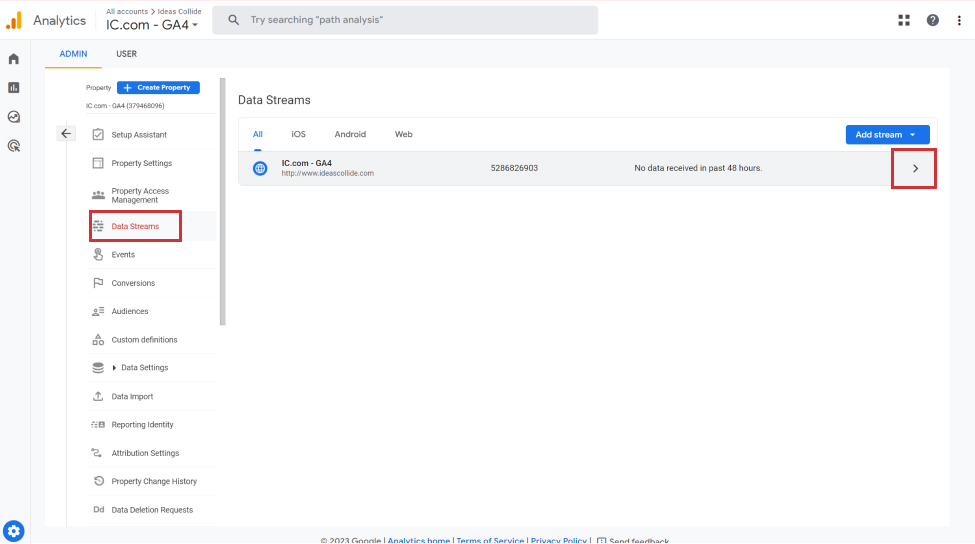Viewport: 975px width, 544px height.
Task: Open the IC.com - GA4 stream chevron
Action: click(915, 168)
